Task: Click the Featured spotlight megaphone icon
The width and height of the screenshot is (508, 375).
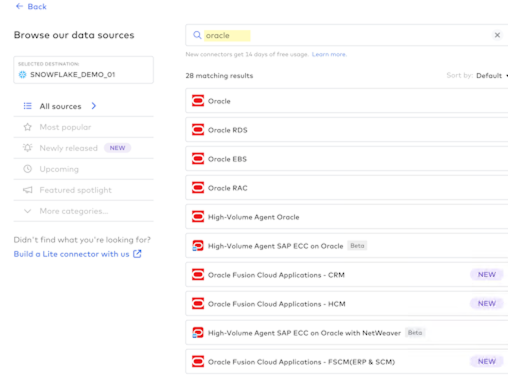Action: point(28,190)
